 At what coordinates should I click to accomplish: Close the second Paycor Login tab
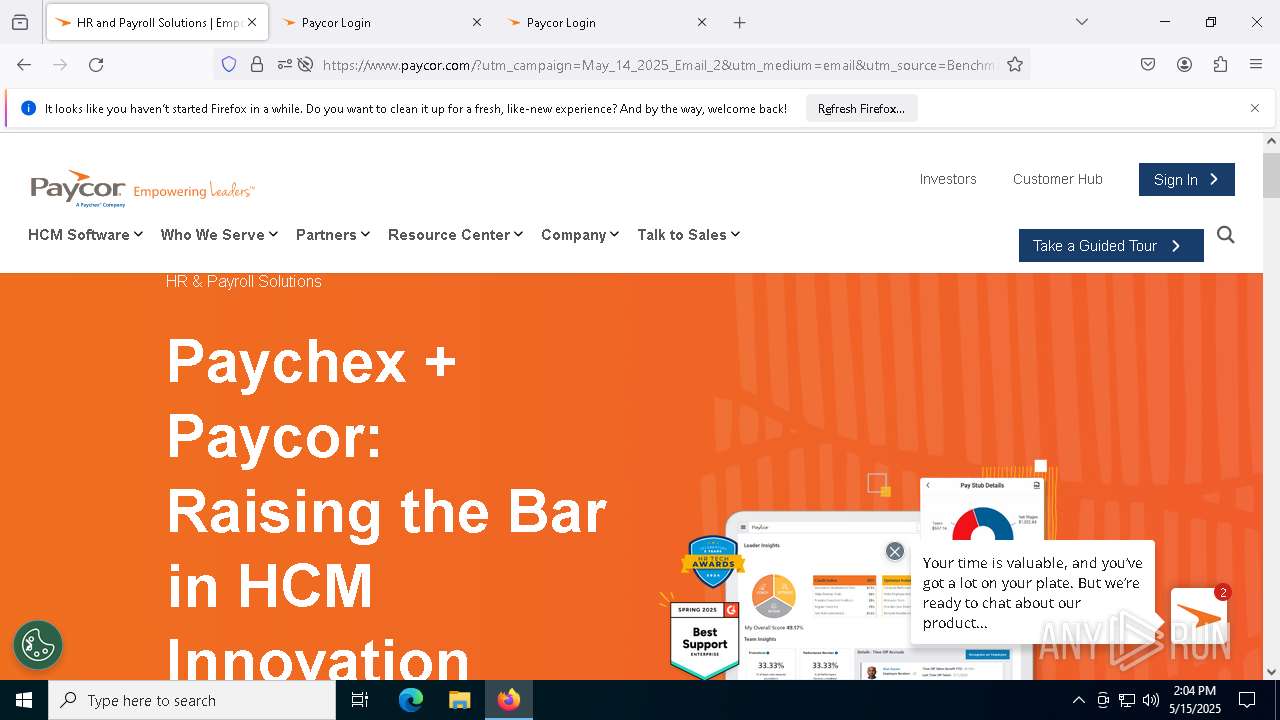476,22
